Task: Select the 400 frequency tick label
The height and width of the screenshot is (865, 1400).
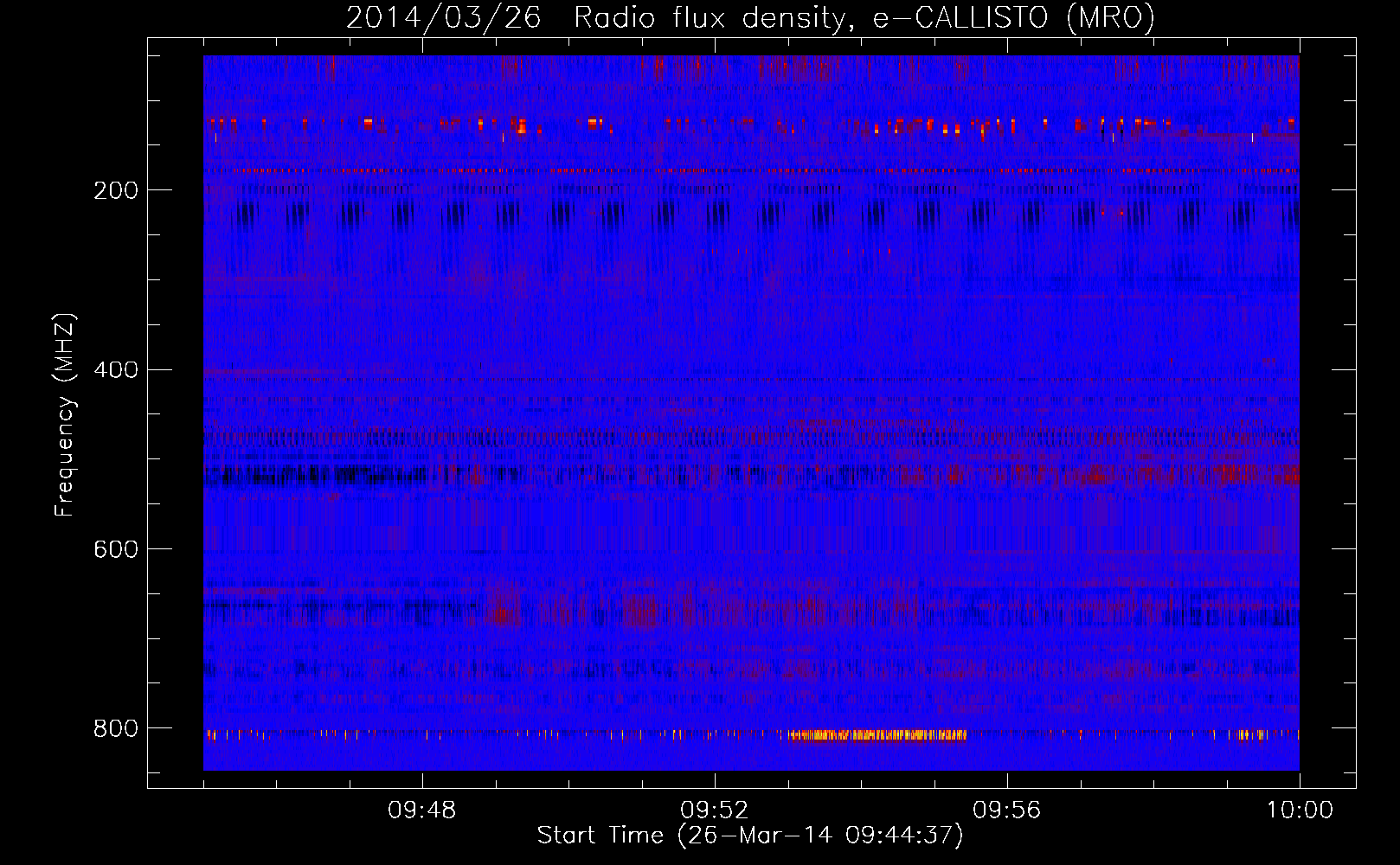Action: [115, 370]
